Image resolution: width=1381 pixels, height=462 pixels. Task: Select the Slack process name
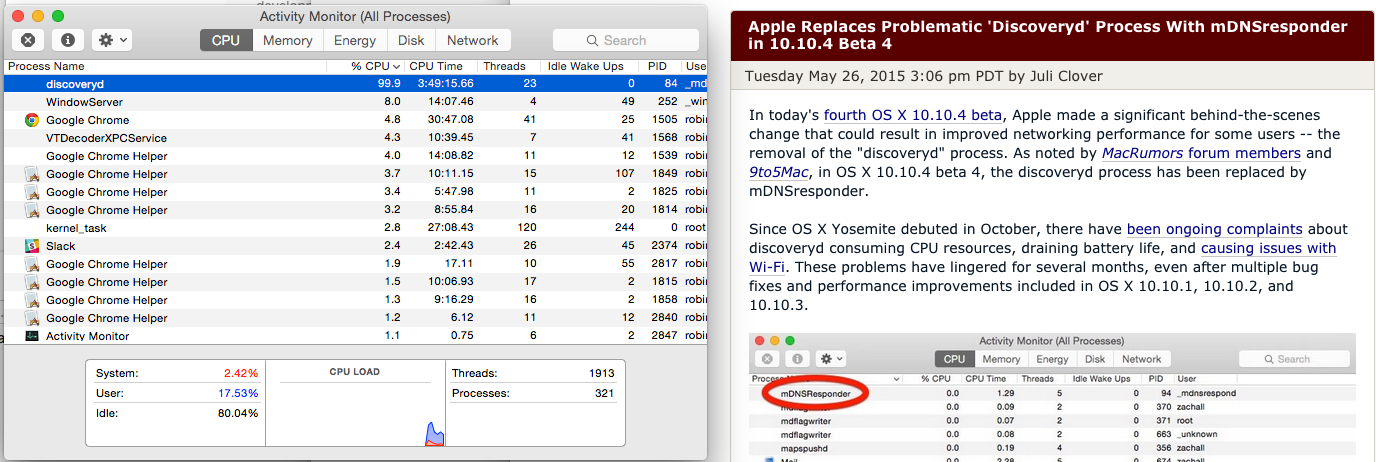coord(60,246)
